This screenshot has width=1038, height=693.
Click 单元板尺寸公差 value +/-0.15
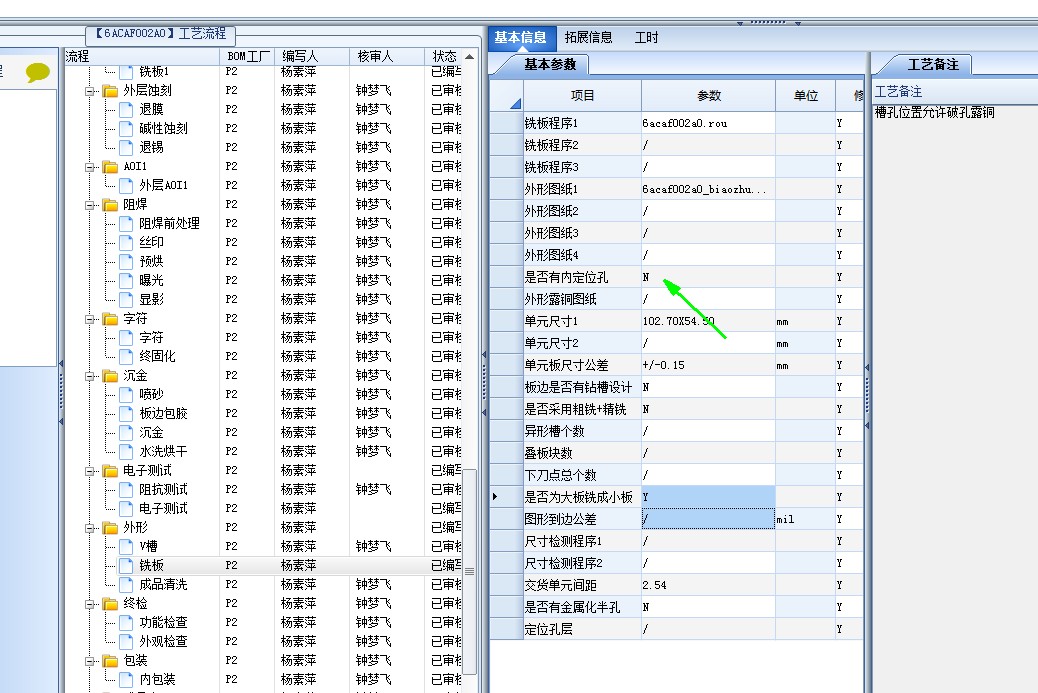tap(664, 365)
